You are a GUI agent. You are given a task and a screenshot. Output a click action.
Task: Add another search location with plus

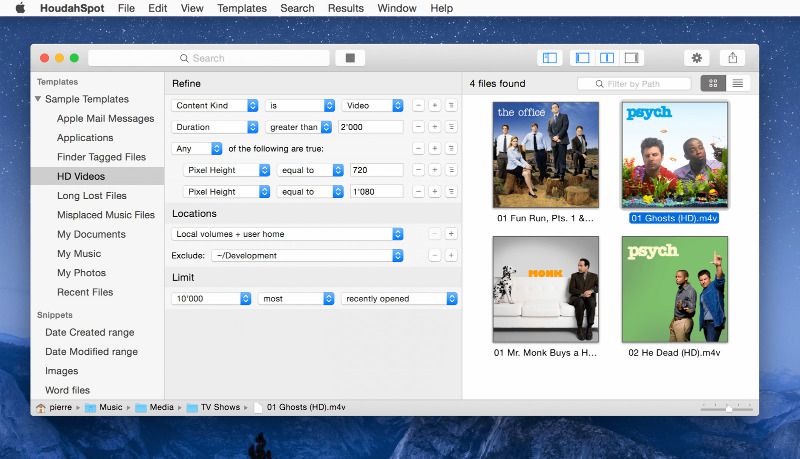[451, 234]
